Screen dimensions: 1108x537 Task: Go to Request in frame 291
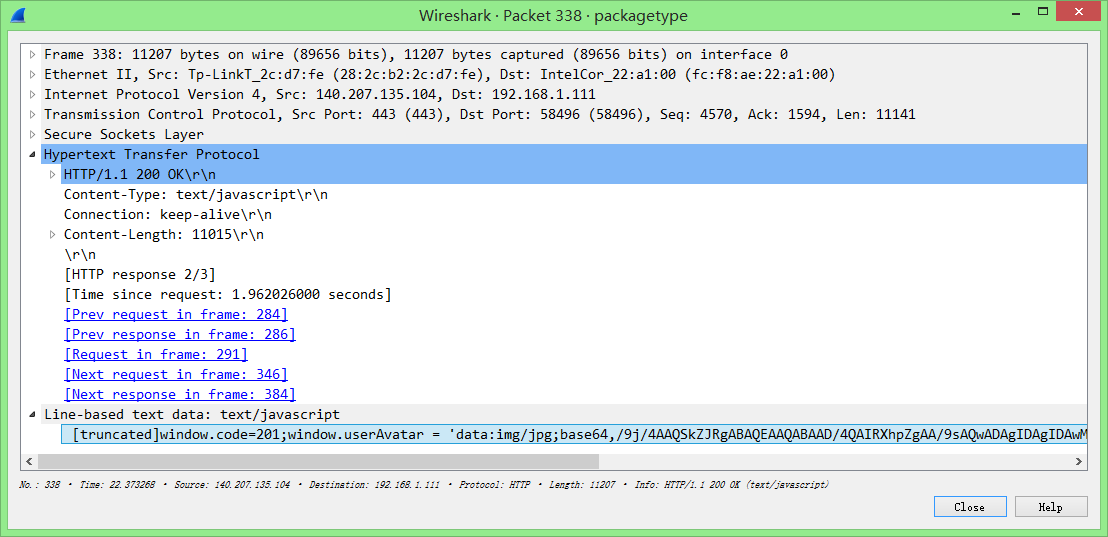[156, 354]
